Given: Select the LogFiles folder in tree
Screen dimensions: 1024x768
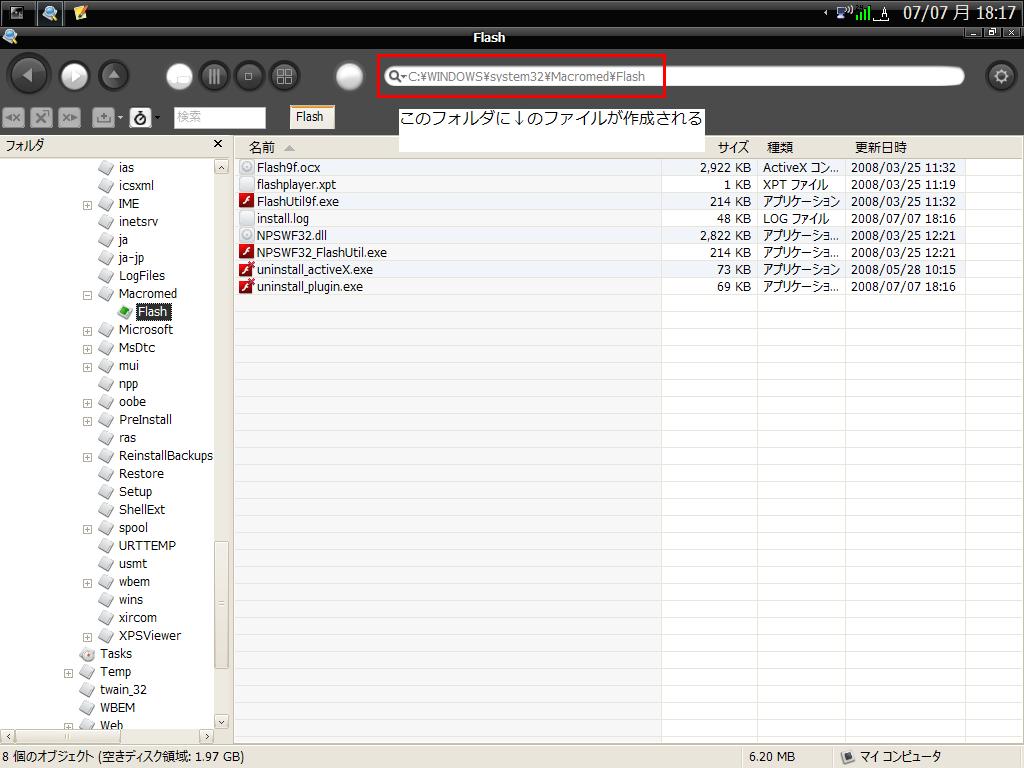Looking at the screenshot, I should (142, 276).
